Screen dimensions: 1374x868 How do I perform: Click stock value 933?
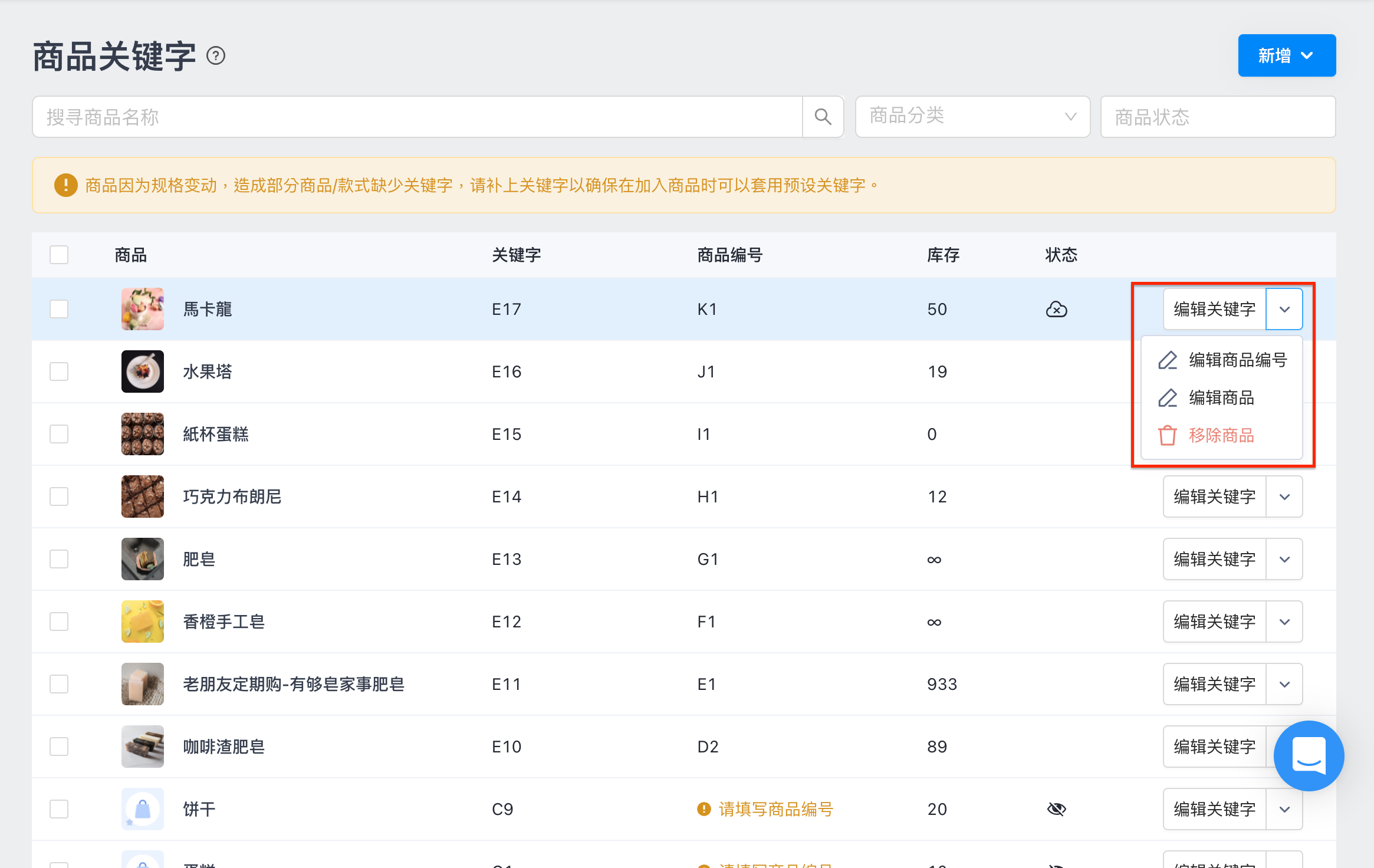click(x=942, y=684)
